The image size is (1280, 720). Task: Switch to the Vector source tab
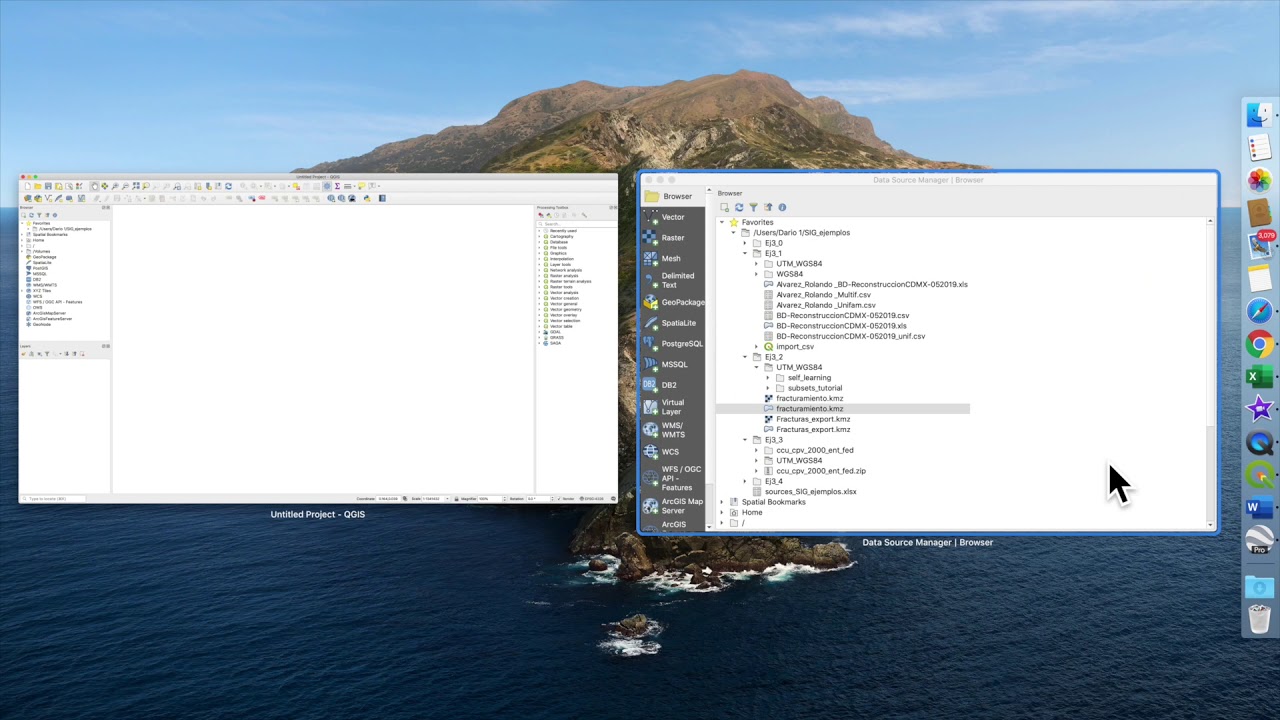(x=672, y=217)
